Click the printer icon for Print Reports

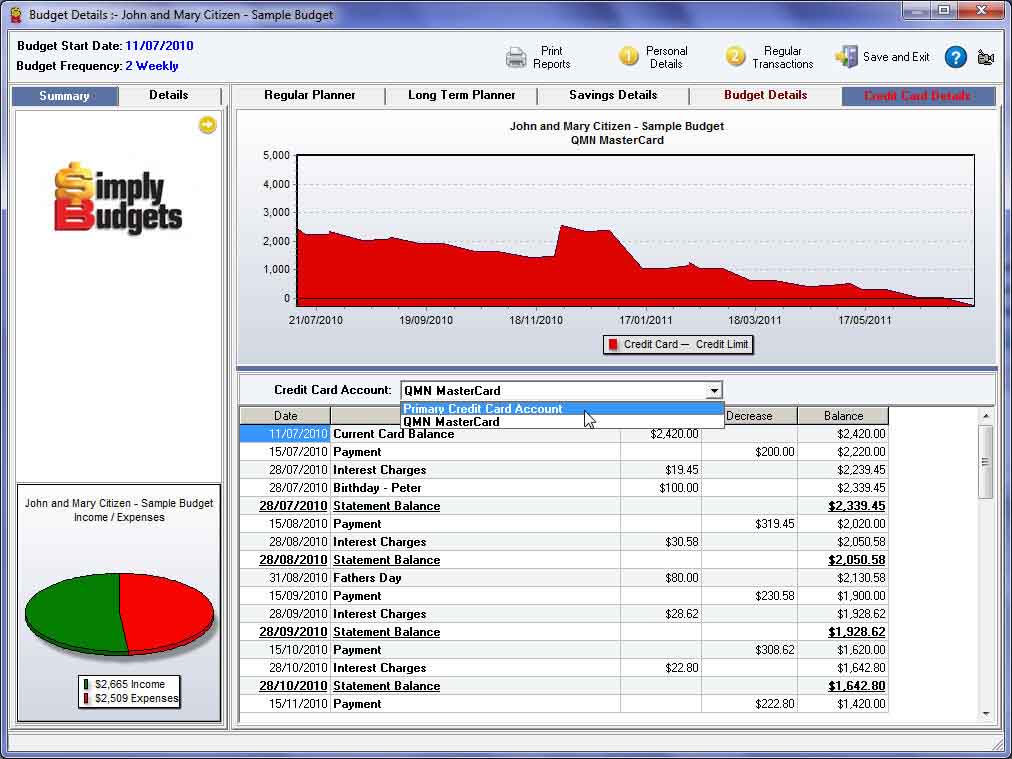[516, 57]
